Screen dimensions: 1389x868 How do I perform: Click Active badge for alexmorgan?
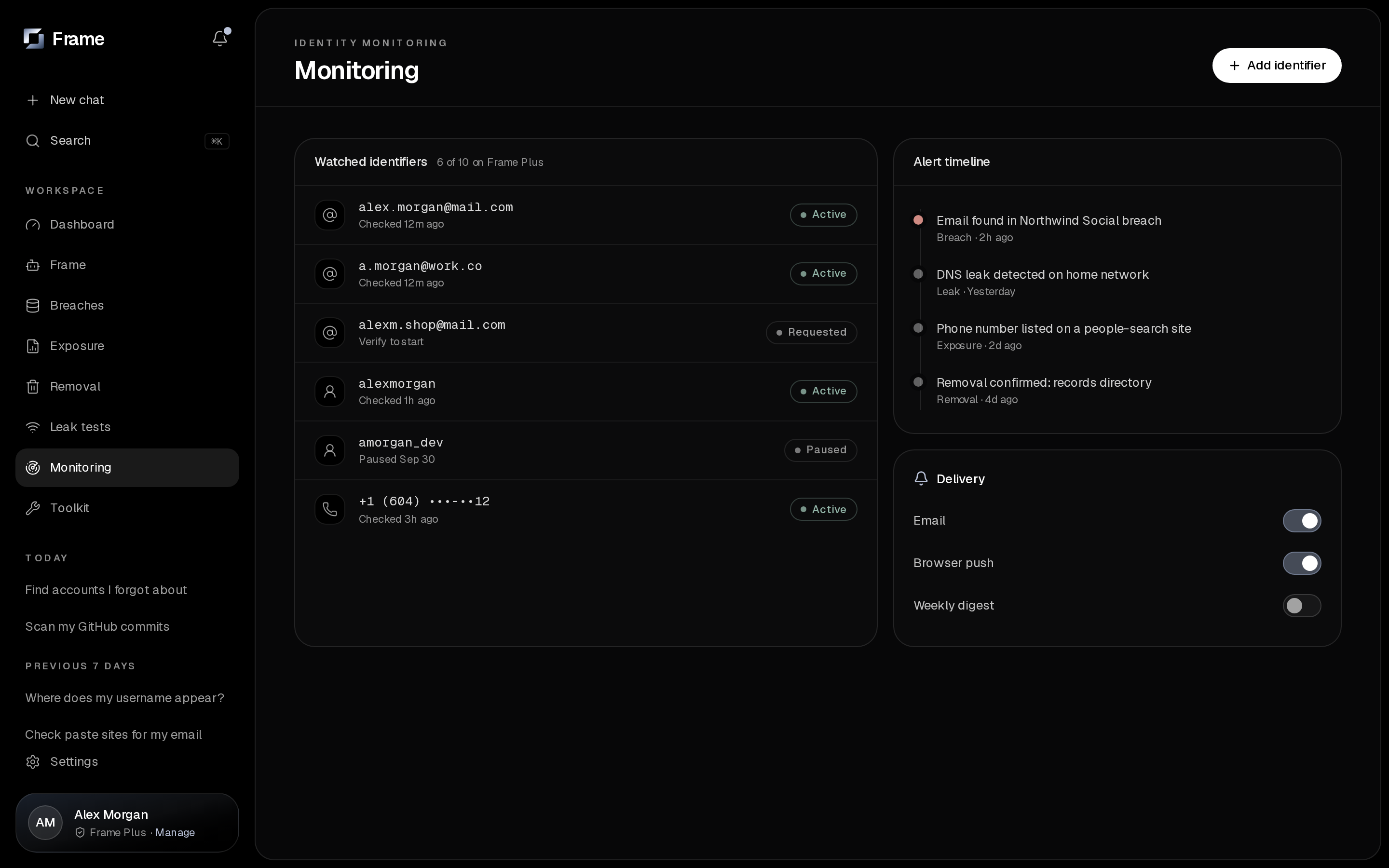pos(824,392)
